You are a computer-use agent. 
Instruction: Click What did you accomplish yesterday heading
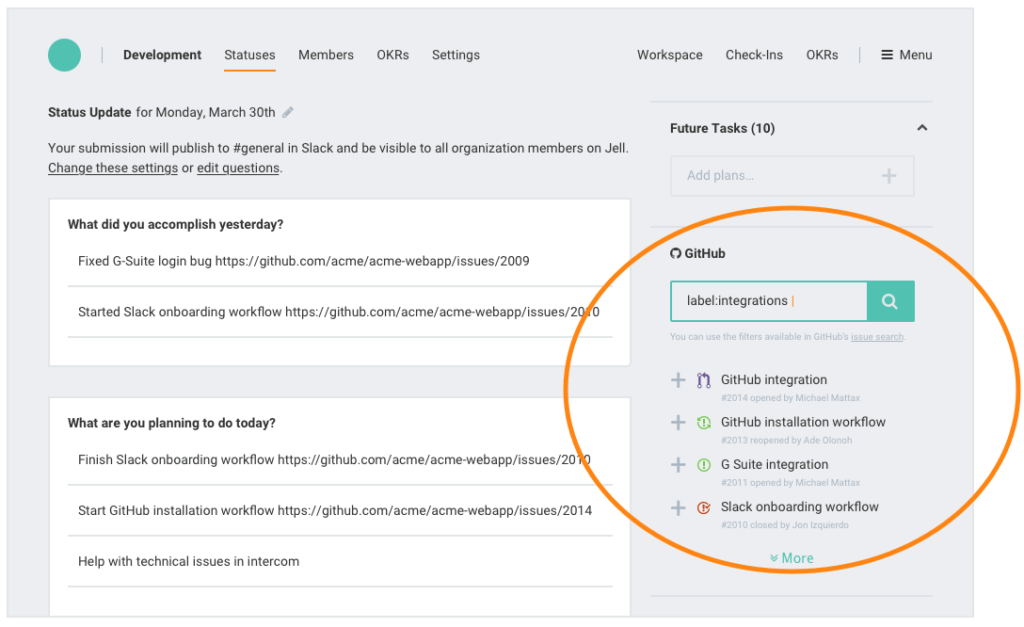[x=176, y=224]
